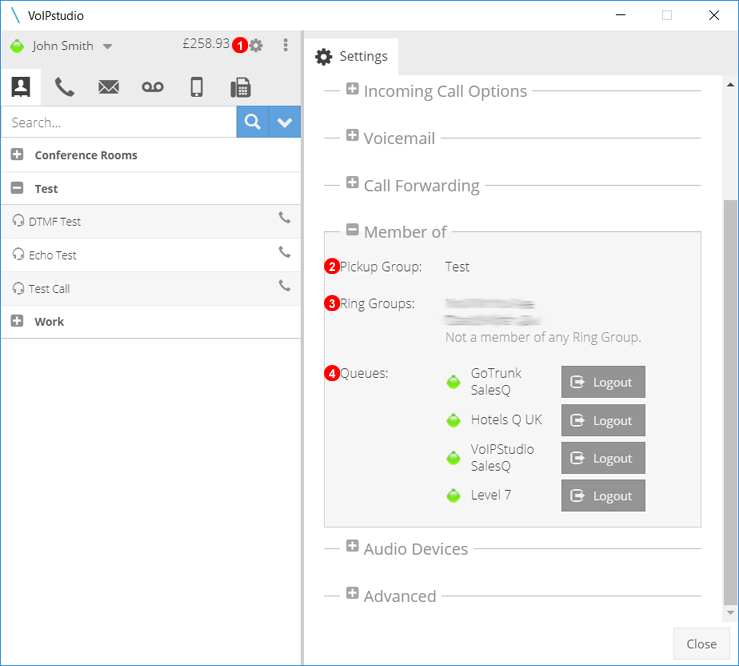Click the Settings tab header
The image size is (739, 666).
pos(351,57)
